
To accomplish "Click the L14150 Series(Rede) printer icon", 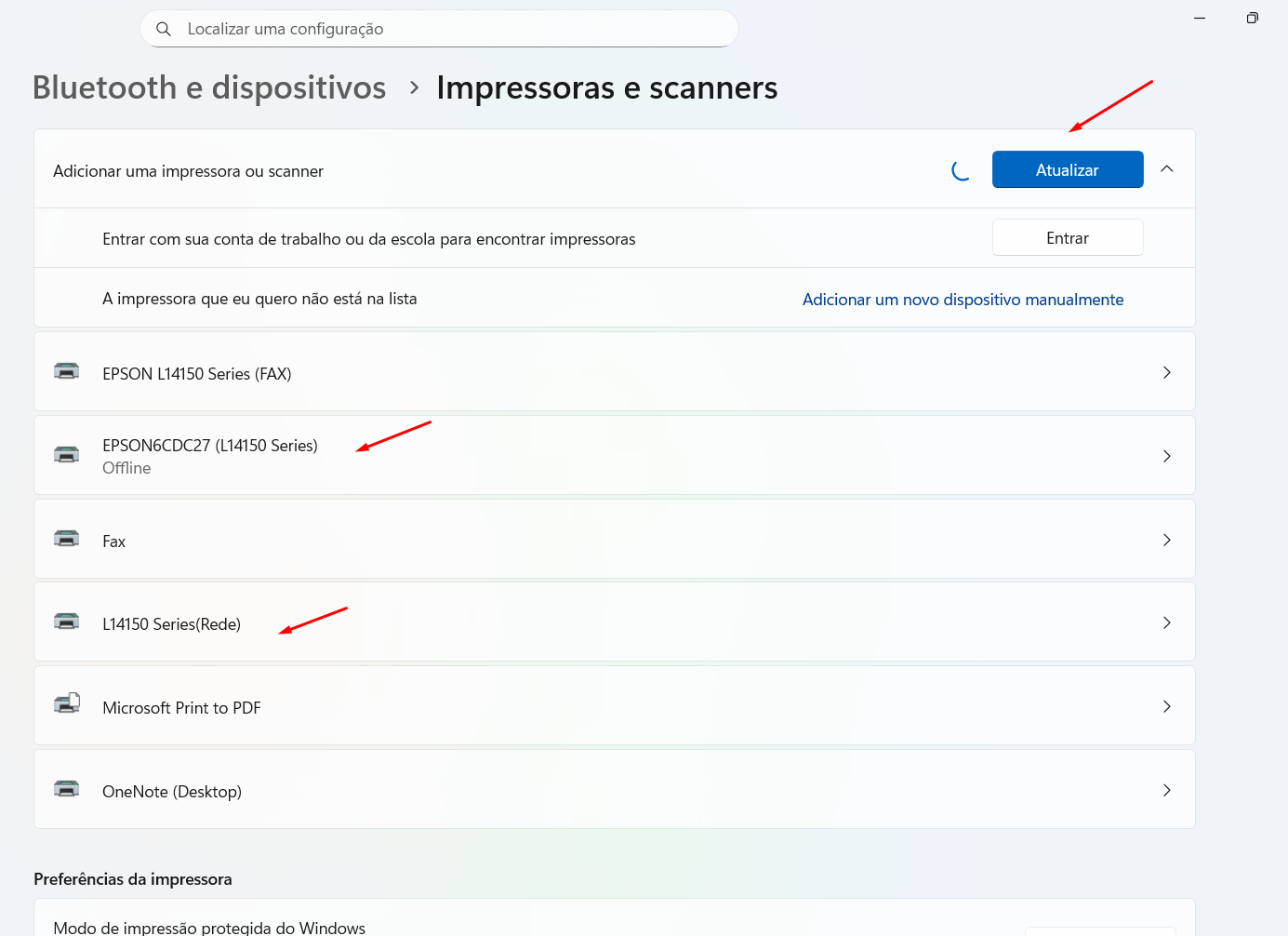I will click(x=66, y=622).
